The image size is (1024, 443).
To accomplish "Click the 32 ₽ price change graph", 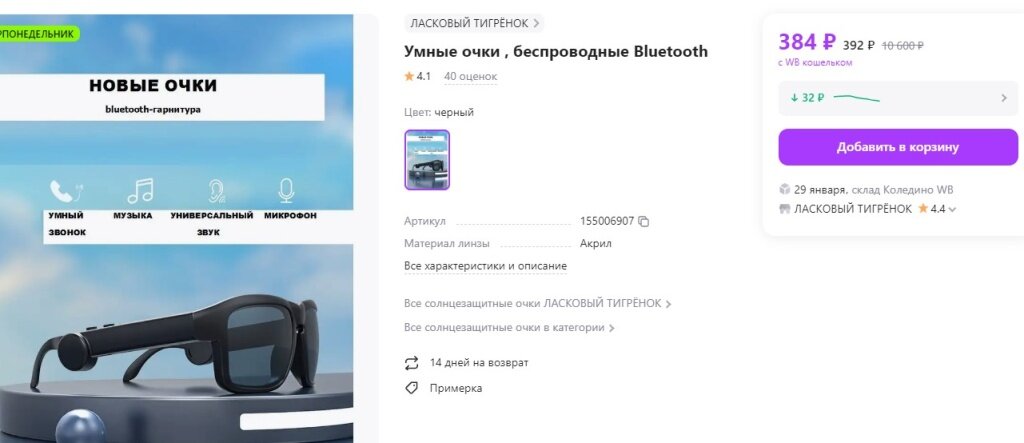I will click(x=856, y=99).
